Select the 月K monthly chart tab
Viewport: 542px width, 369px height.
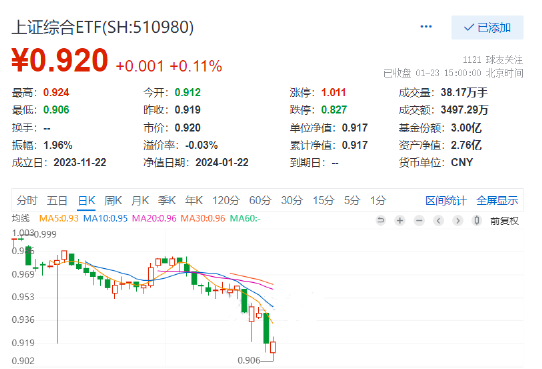click(140, 200)
